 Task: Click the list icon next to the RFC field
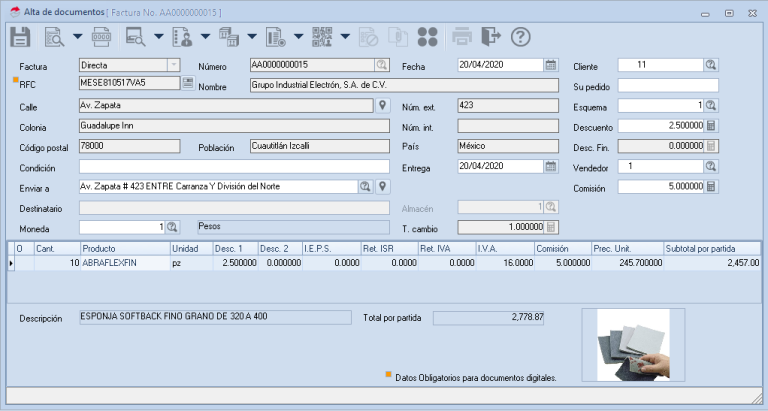(x=188, y=83)
